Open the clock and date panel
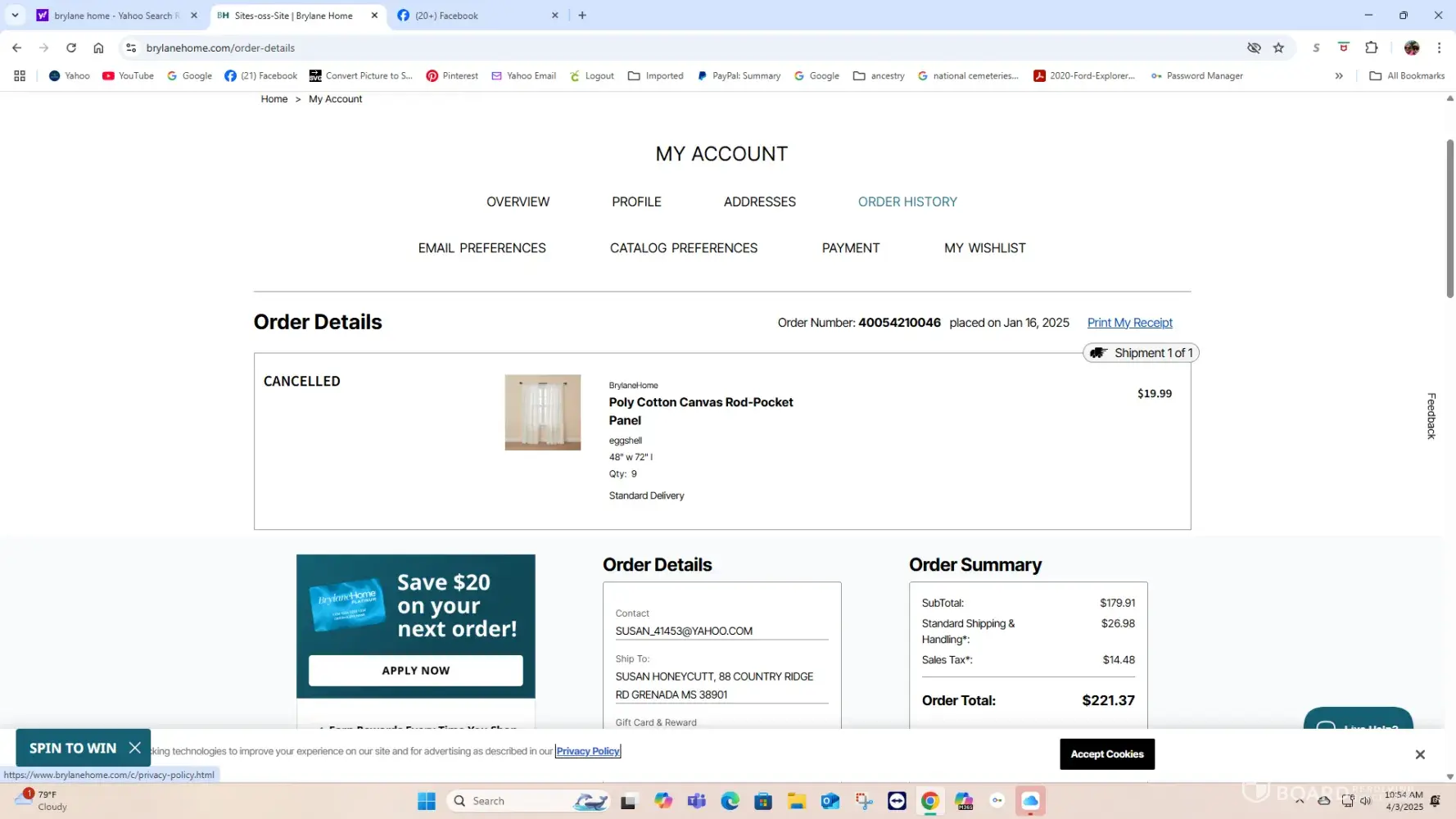Image resolution: width=1456 pixels, height=819 pixels. (x=1404, y=801)
